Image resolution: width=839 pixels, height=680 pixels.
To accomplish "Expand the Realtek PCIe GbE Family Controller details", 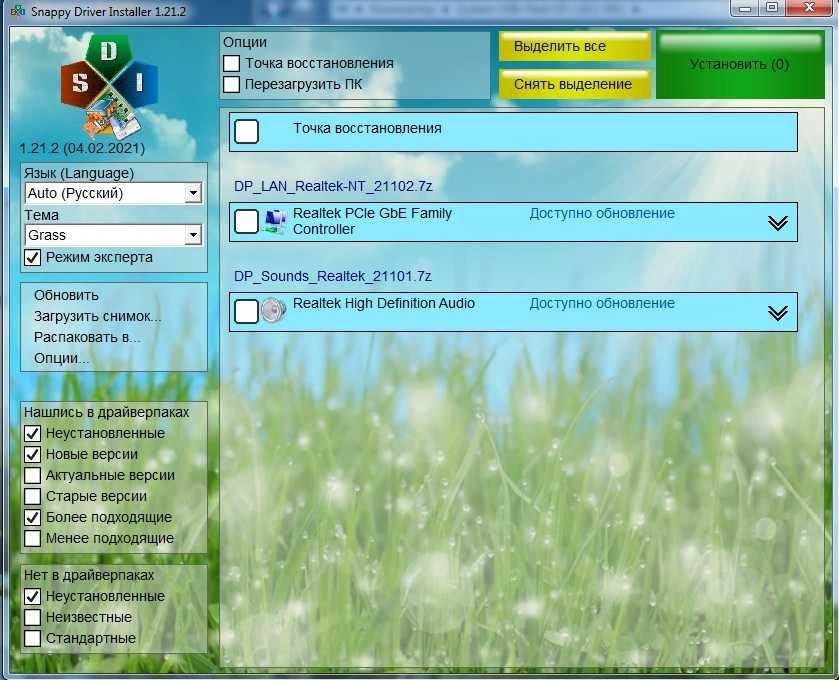I will 777,223.
